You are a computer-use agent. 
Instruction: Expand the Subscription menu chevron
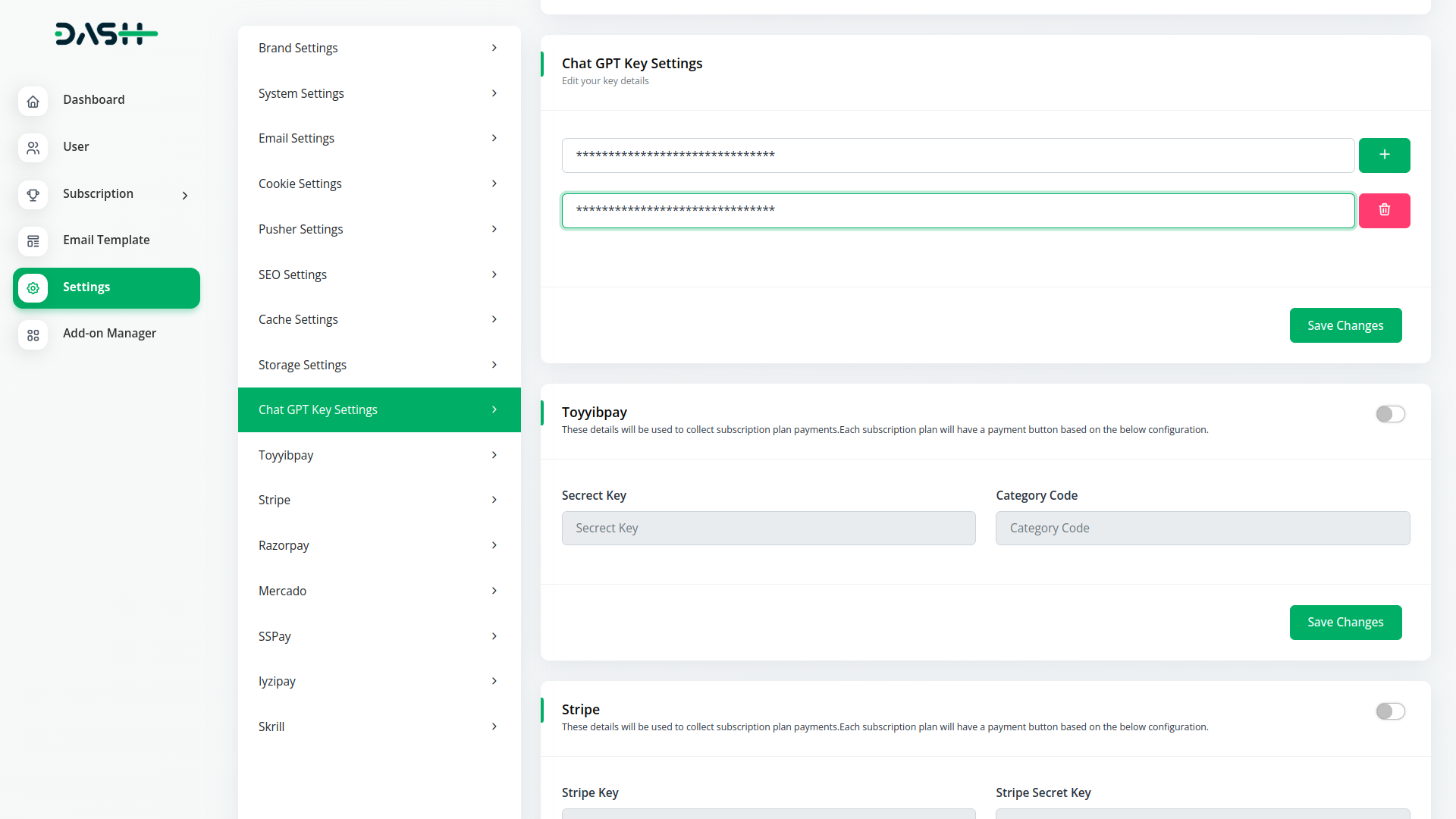pyautogui.click(x=184, y=196)
